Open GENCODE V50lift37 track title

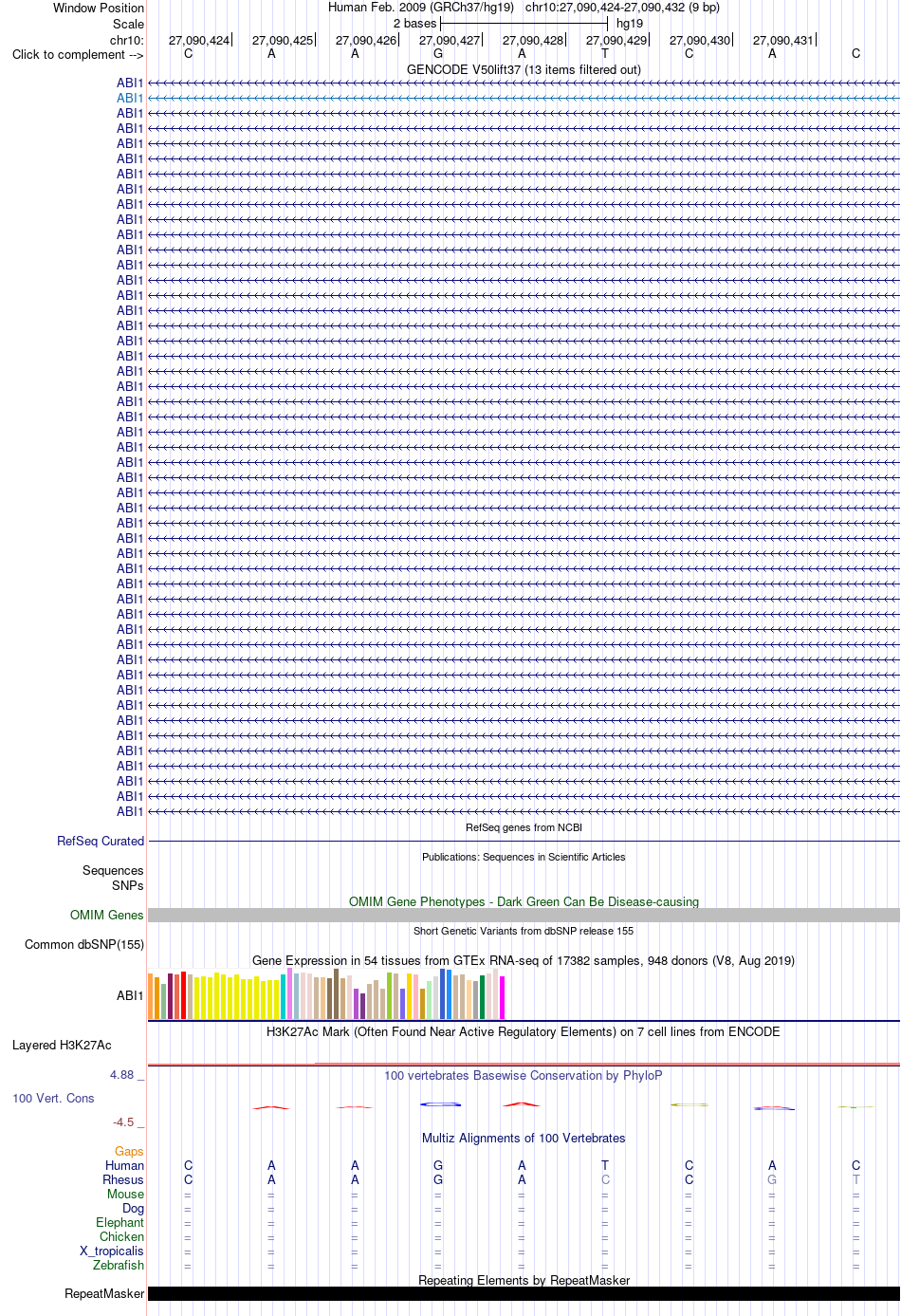point(524,69)
